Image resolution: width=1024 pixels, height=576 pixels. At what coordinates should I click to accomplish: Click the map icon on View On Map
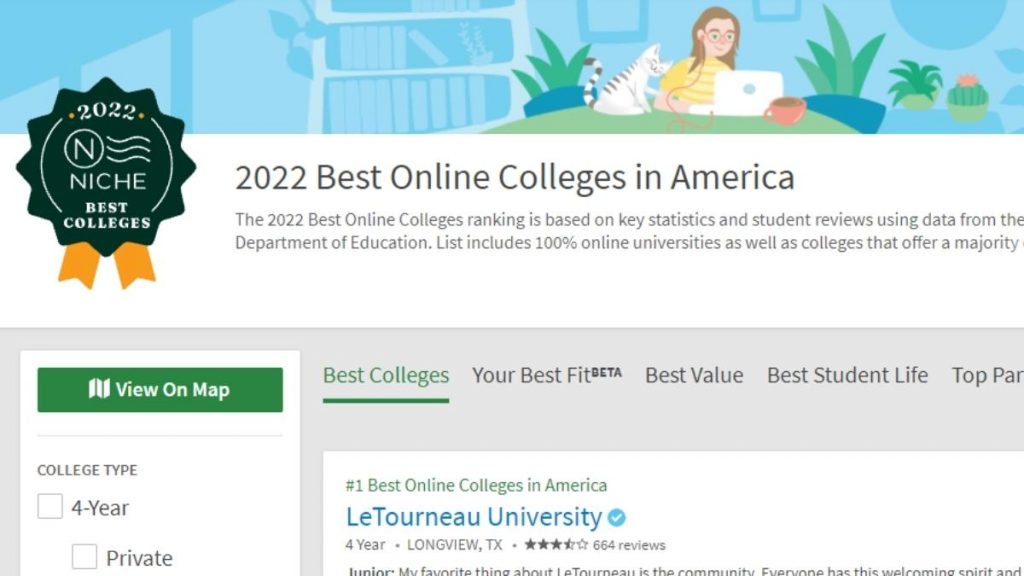pyautogui.click(x=99, y=389)
